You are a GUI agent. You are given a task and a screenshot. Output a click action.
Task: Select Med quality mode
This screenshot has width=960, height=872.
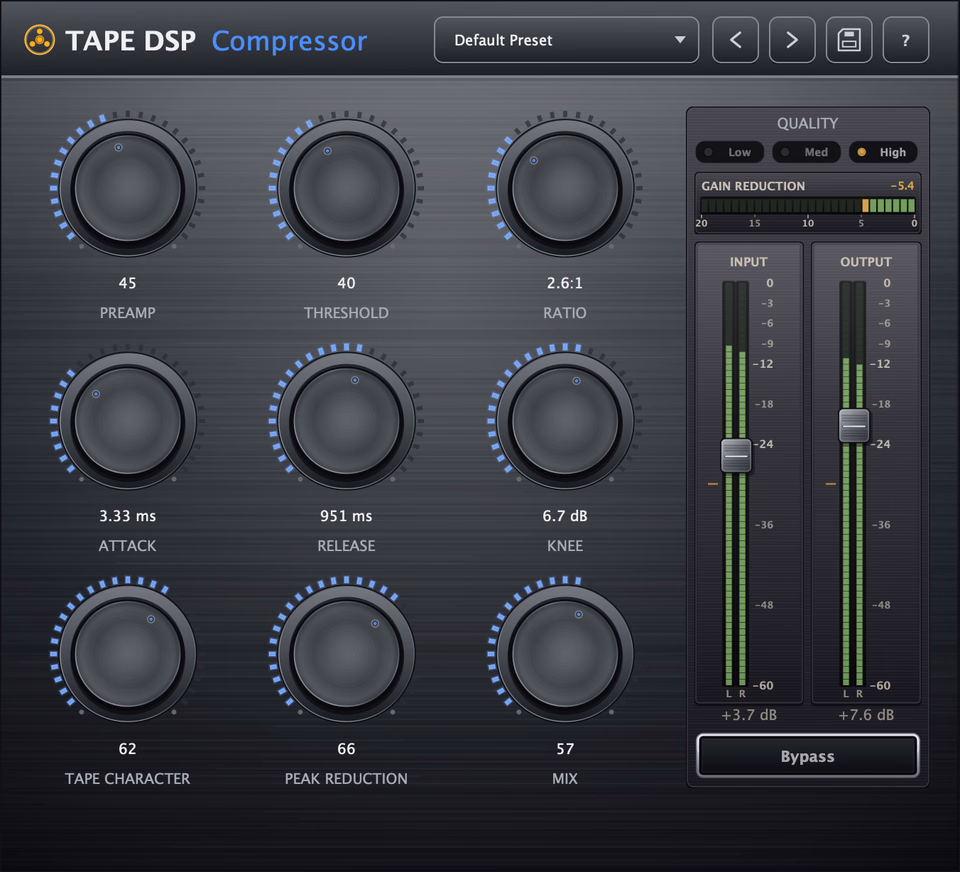tap(806, 152)
